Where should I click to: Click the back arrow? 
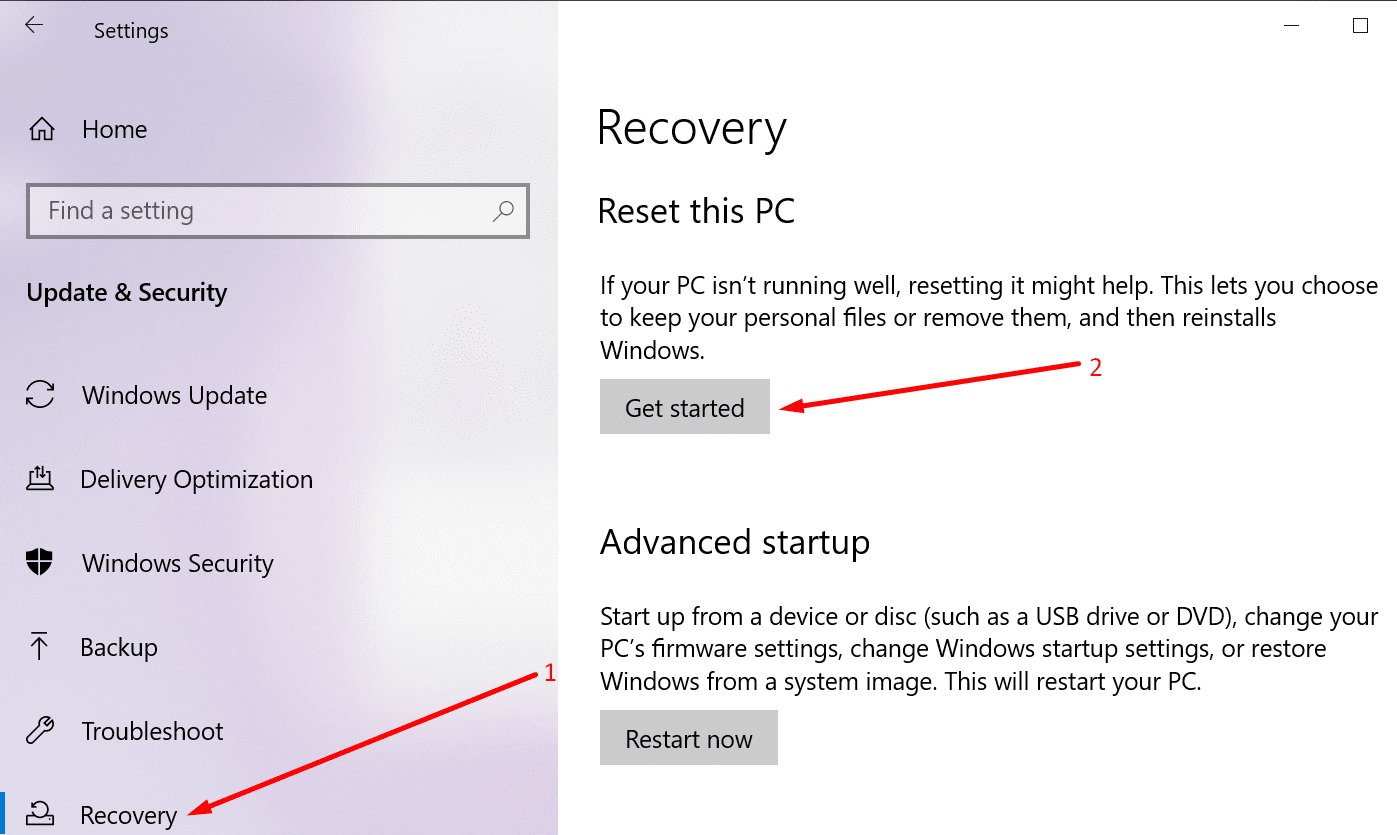33,25
